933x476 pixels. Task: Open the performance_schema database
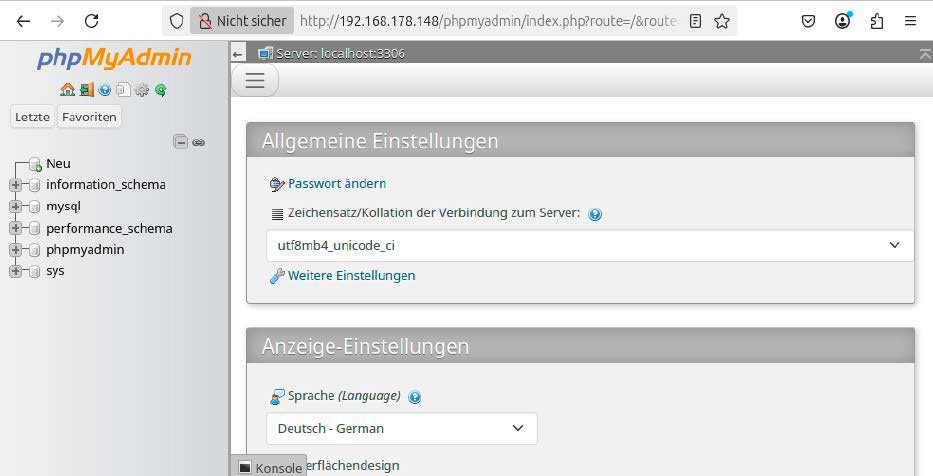pyautogui.click(x=109, y=228)
